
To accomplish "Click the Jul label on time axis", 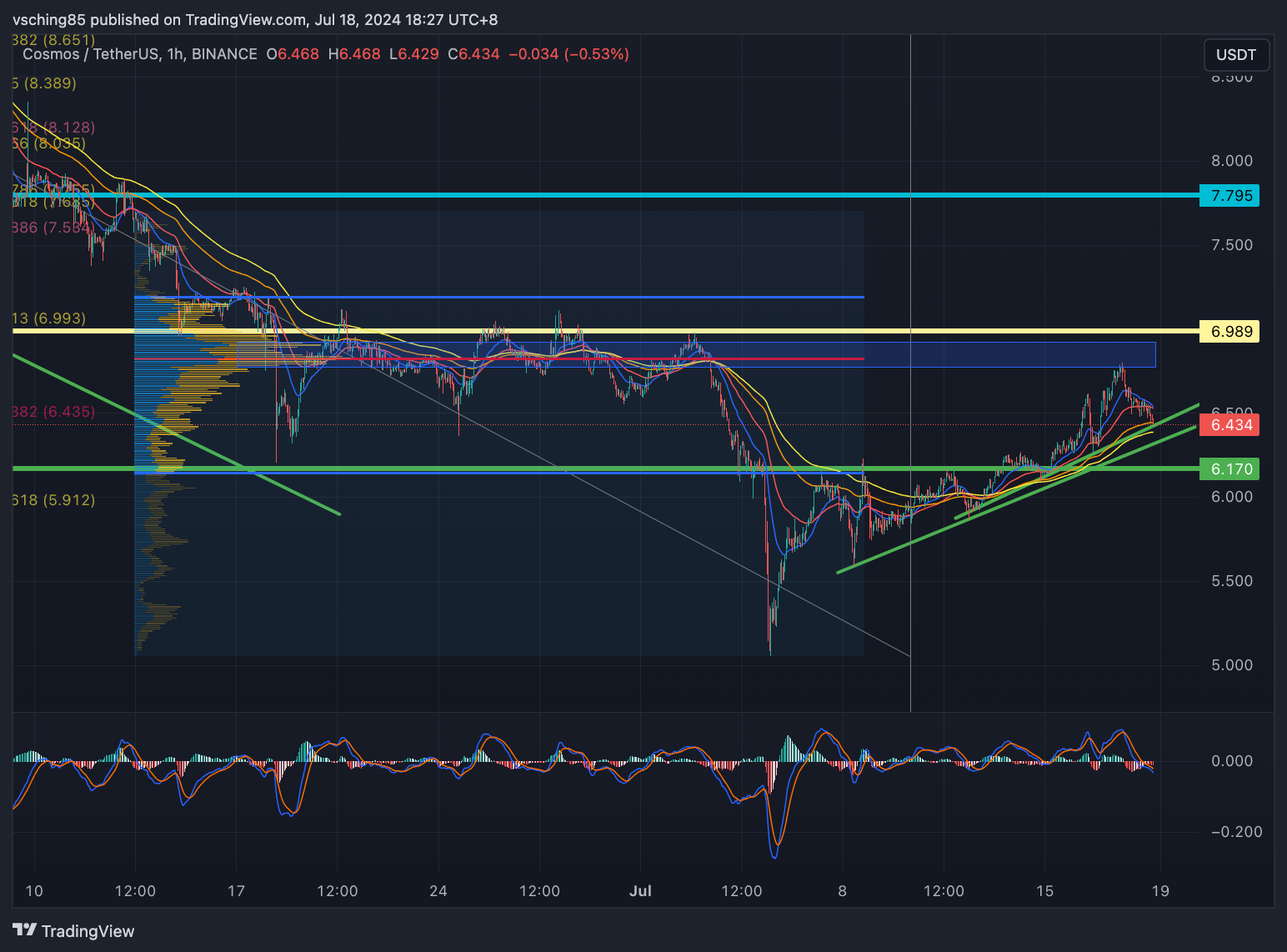I will tap(640, 891).
